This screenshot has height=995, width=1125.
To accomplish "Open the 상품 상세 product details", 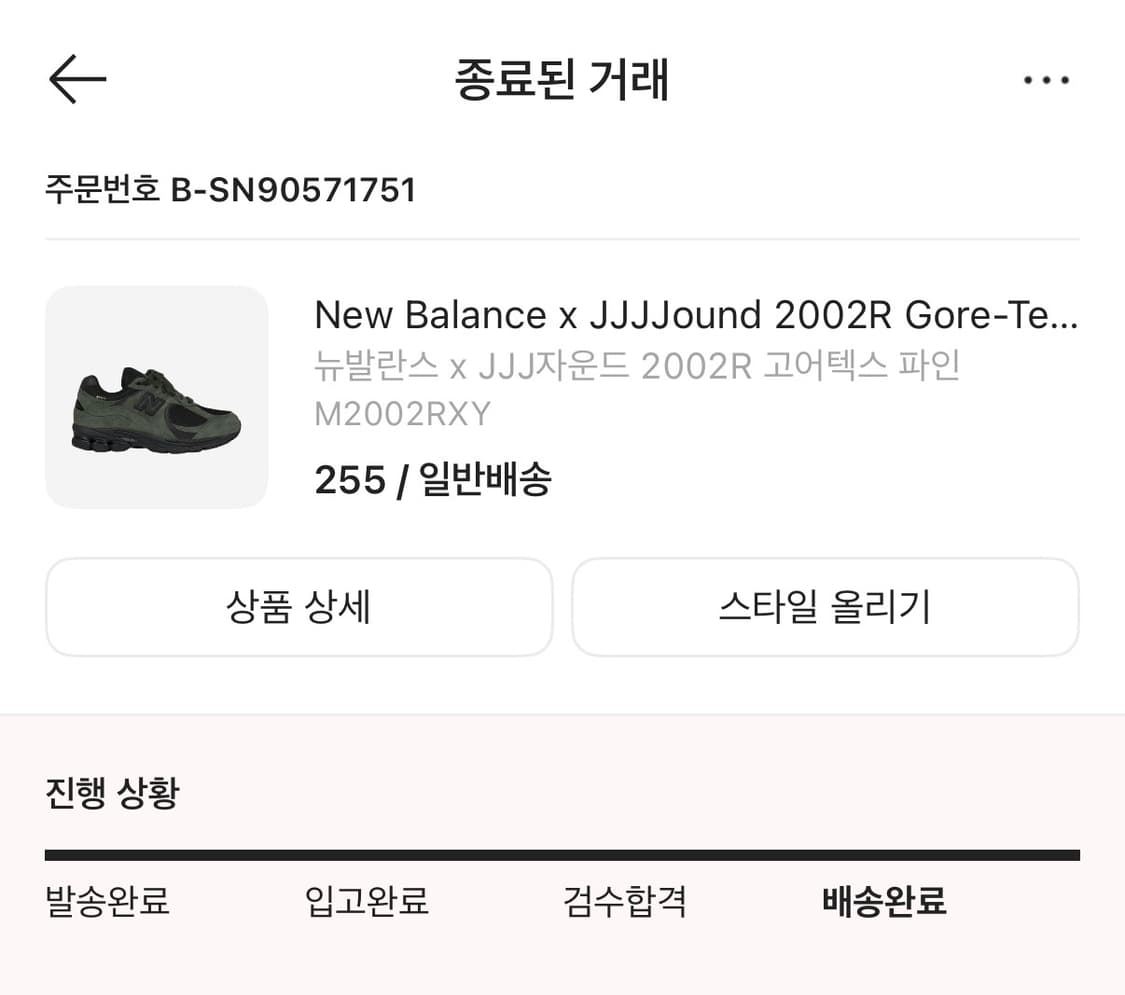I will click(x=299, y=607).
